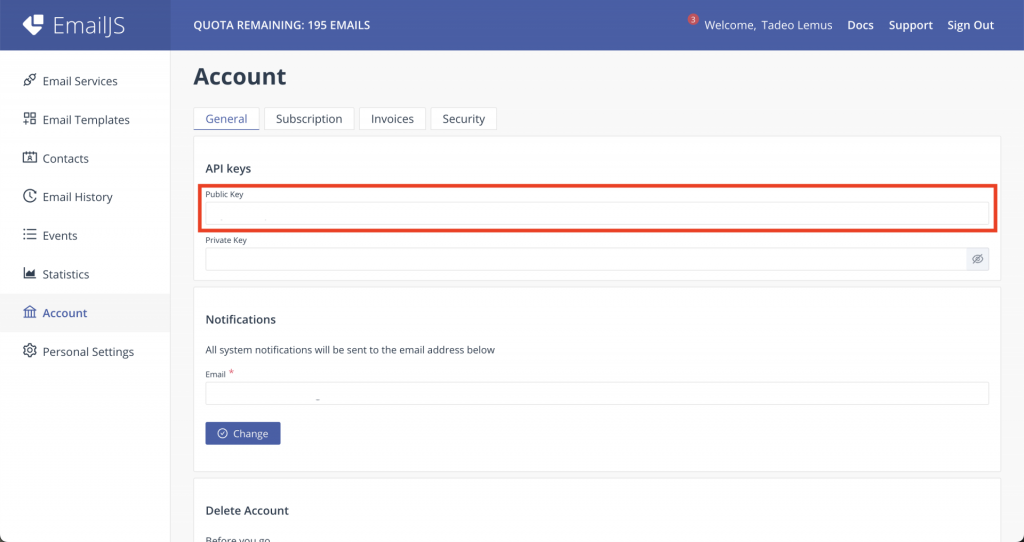Click the system notifications description text

(x=350, y=350)
